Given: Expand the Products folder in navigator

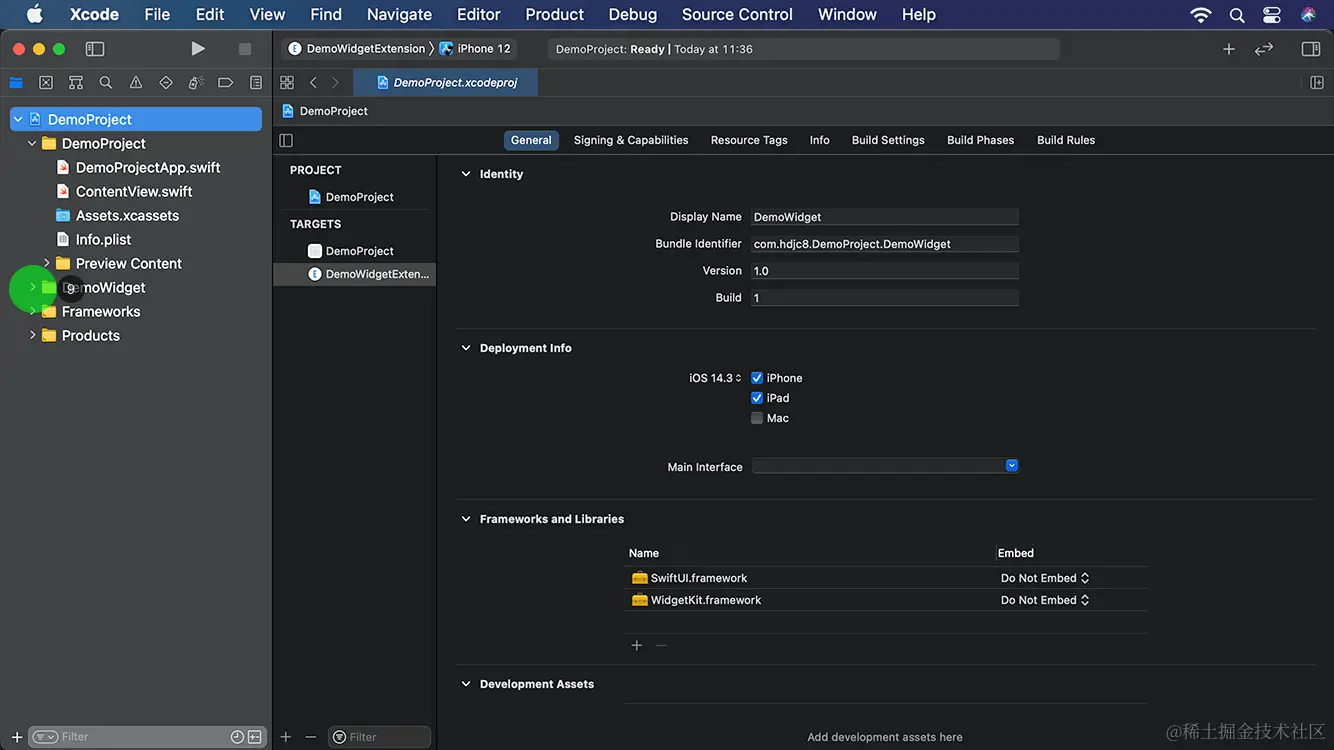Looking at the screenshot, I should tap(32, 335).
